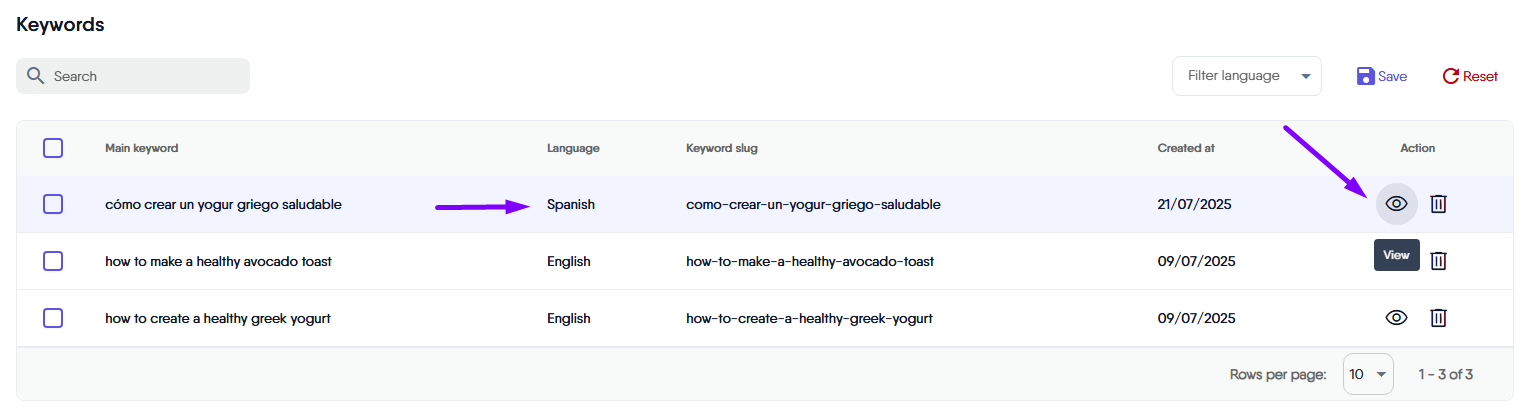1527x416 pixels.
Task: Click the magnifying glass search icon
Action: click(x=36, y=76)
